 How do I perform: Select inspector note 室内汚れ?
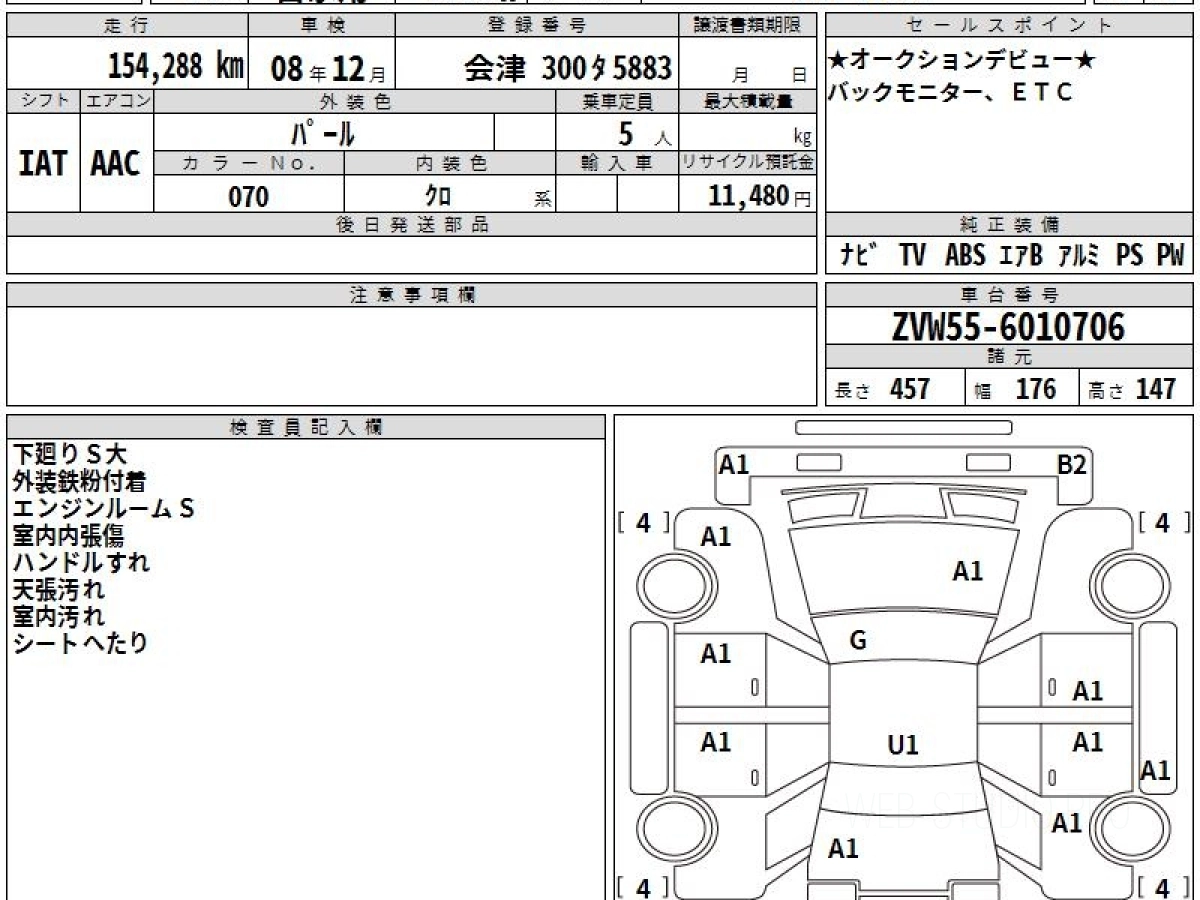click(58, 616)
